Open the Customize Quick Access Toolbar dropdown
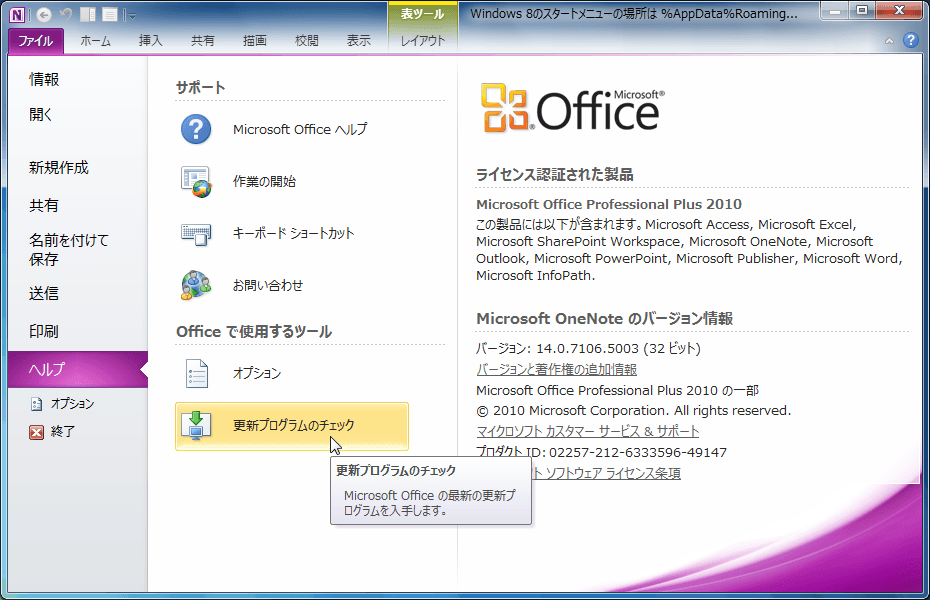 (132, 15)
